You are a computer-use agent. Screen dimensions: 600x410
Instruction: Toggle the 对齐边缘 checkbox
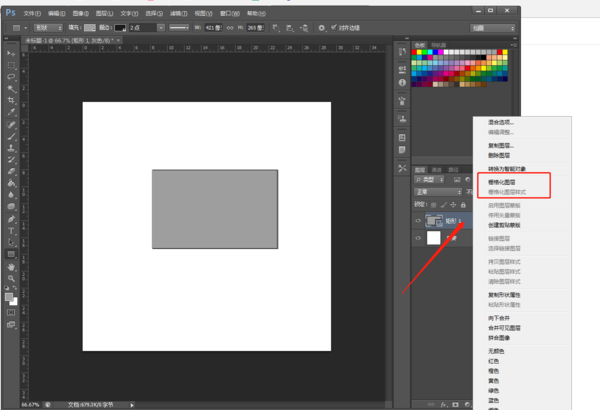333,27
